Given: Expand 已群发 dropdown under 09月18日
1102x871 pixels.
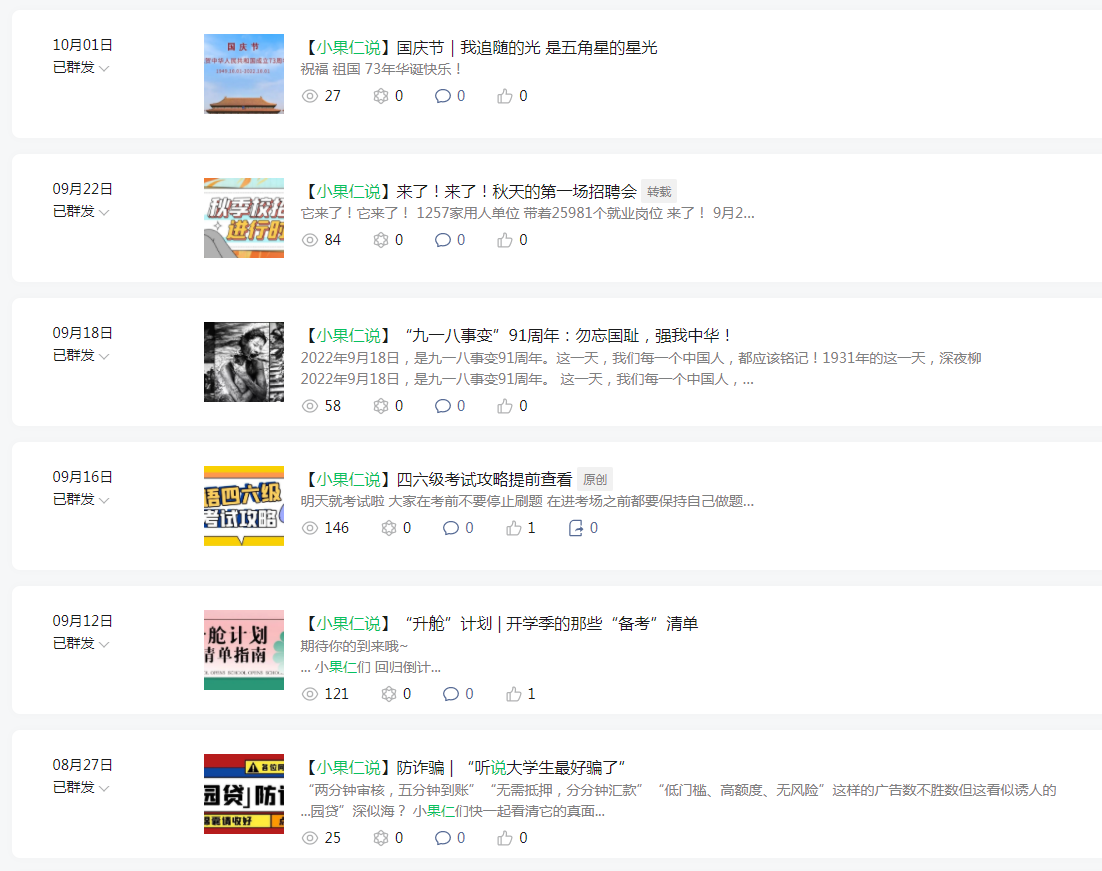Looking at the screenshot, I should pos(81,356).
